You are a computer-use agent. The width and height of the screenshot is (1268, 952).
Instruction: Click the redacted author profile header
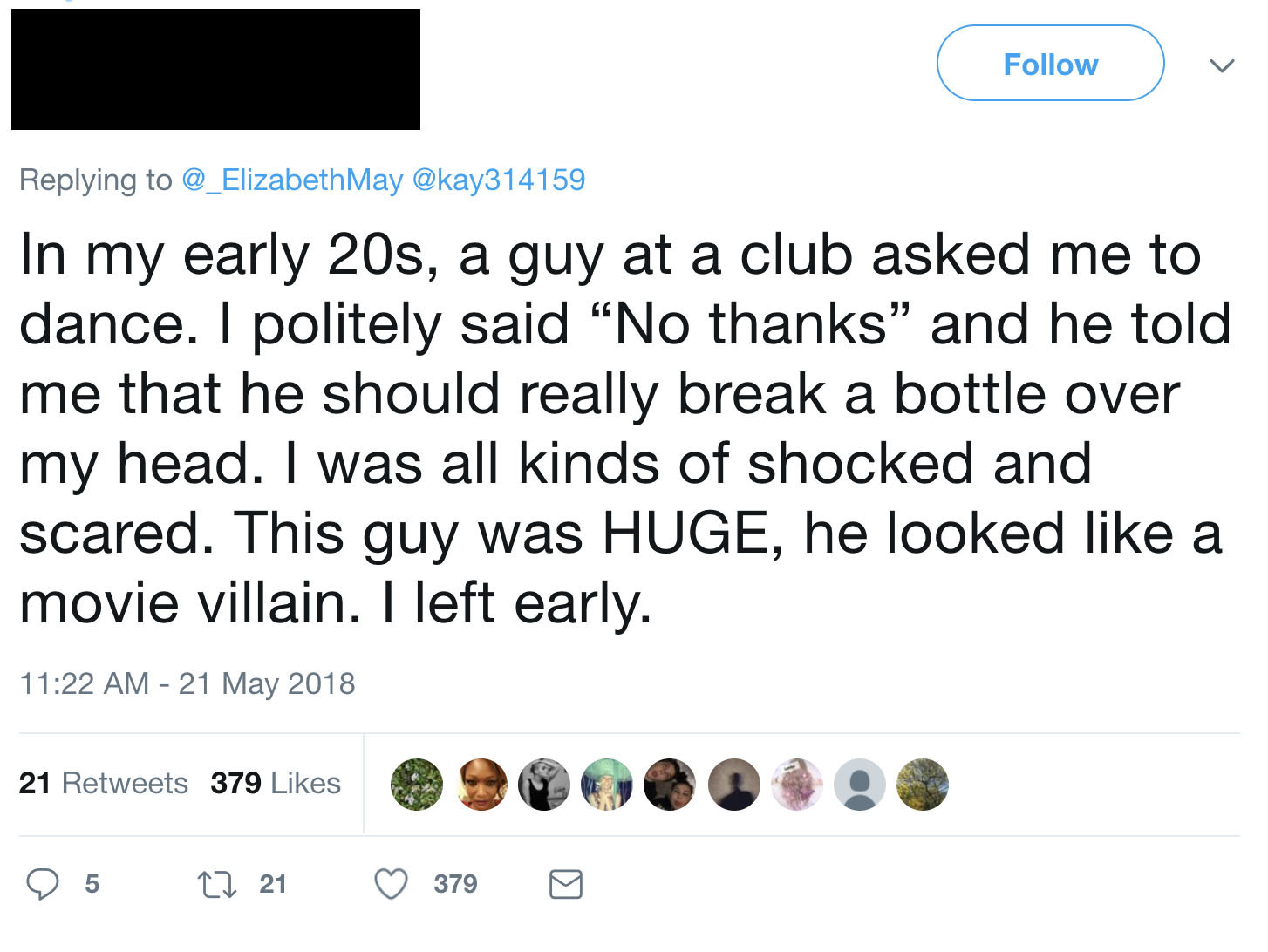click(x=215, y=70)
